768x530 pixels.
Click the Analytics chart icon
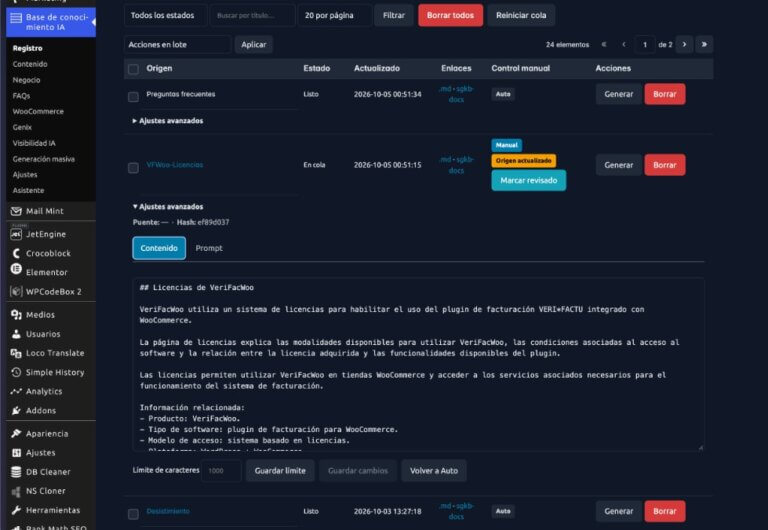pos(16,391)
